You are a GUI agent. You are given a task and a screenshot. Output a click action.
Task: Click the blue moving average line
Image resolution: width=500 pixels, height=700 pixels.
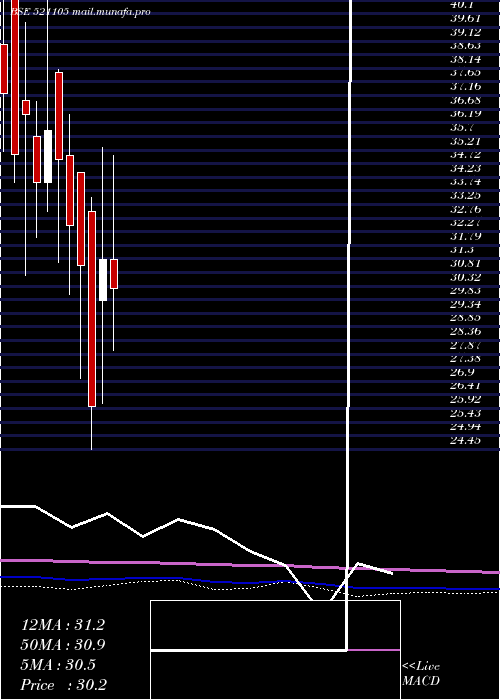[x=250, y=583]
